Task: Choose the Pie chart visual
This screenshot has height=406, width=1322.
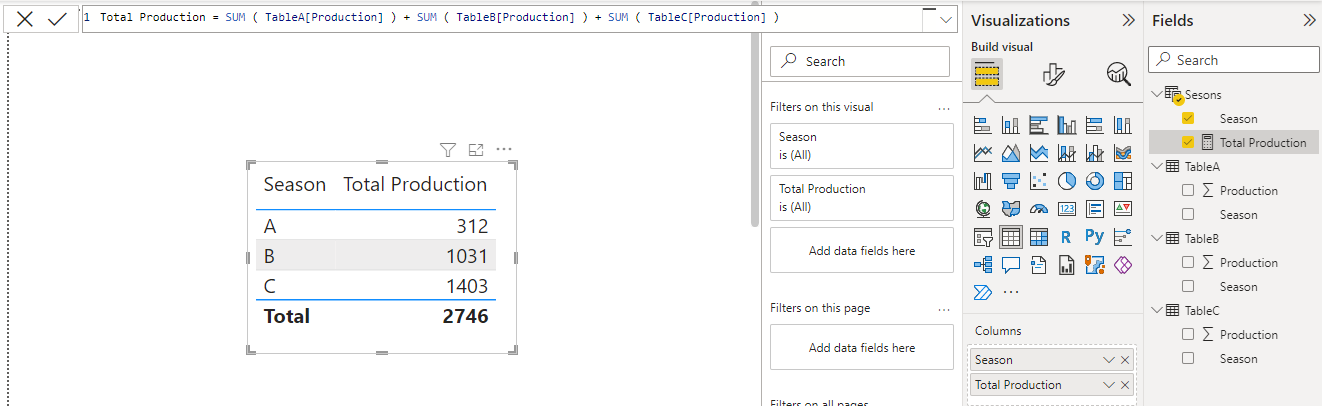Action: pos(1067,181)
